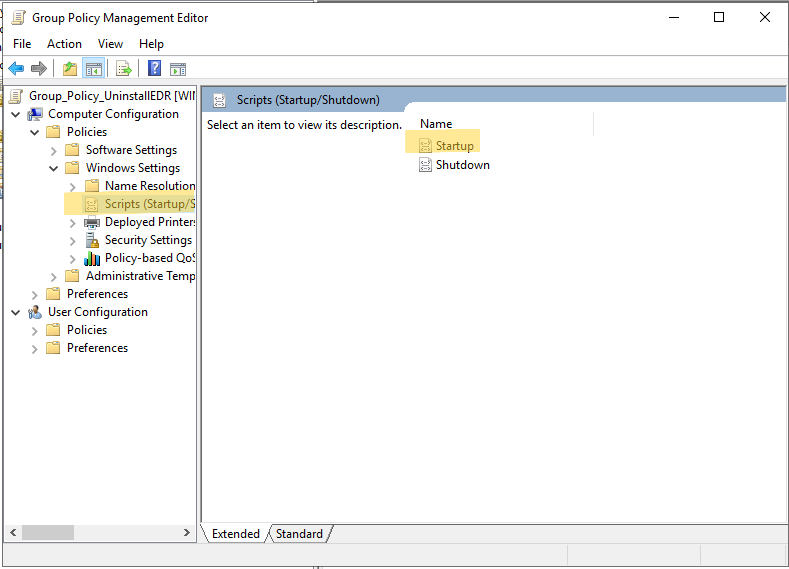Image resolution: width=789 pixels, height=569 pixels.
Task: Open the Help menu
Action: tap(151, 44)
